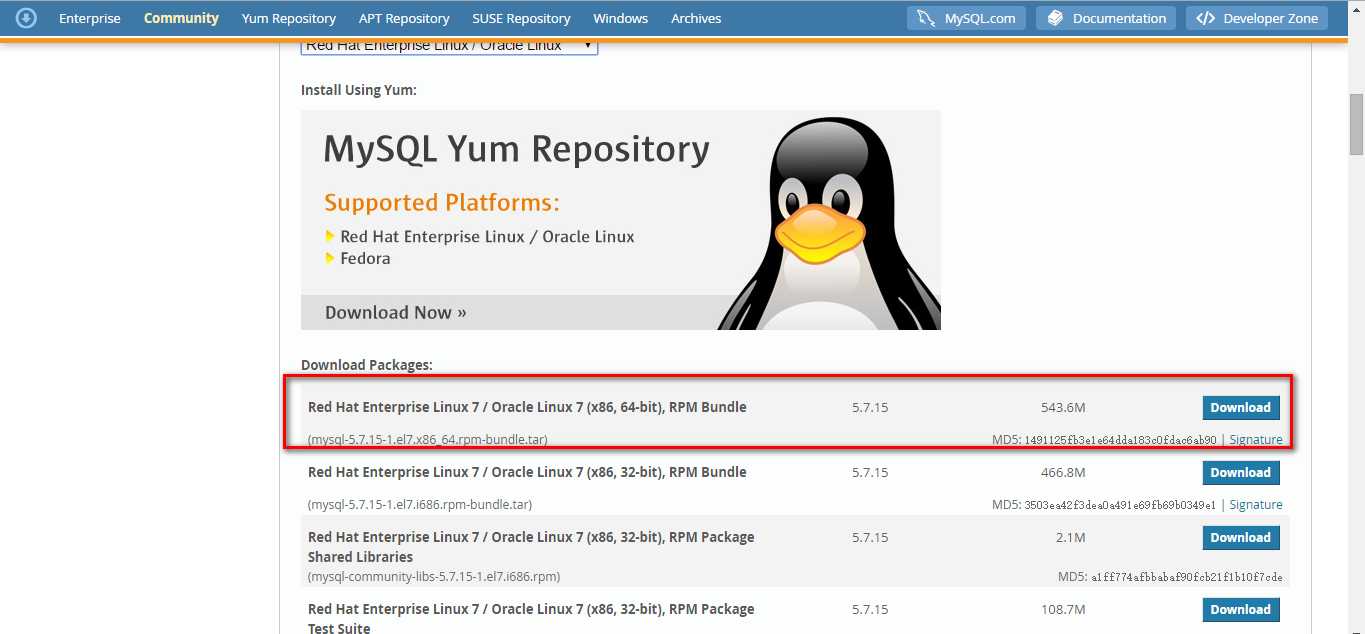The height and width of the screenshot is (634, 1365).
Task: Download the Test Suite RPM Package (108.7M)
Action: pyautogui.click(x=1240, y=609)
